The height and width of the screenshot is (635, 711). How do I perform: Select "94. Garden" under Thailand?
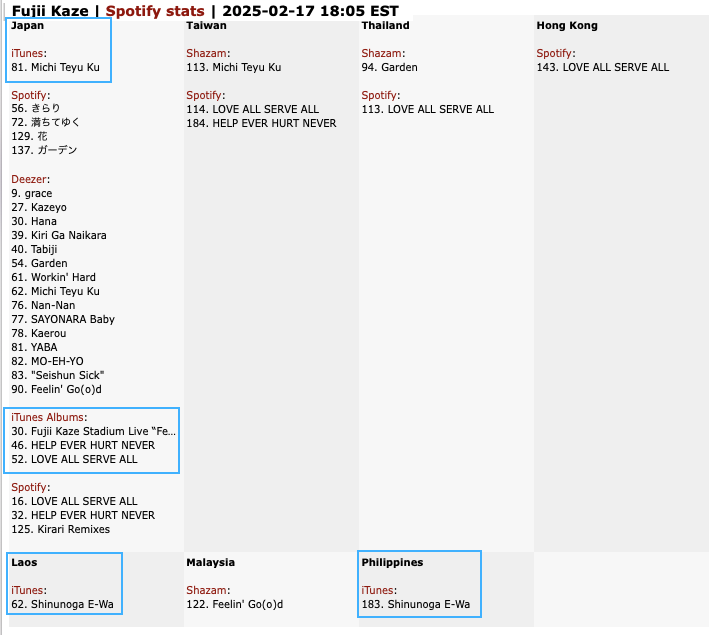390,67
